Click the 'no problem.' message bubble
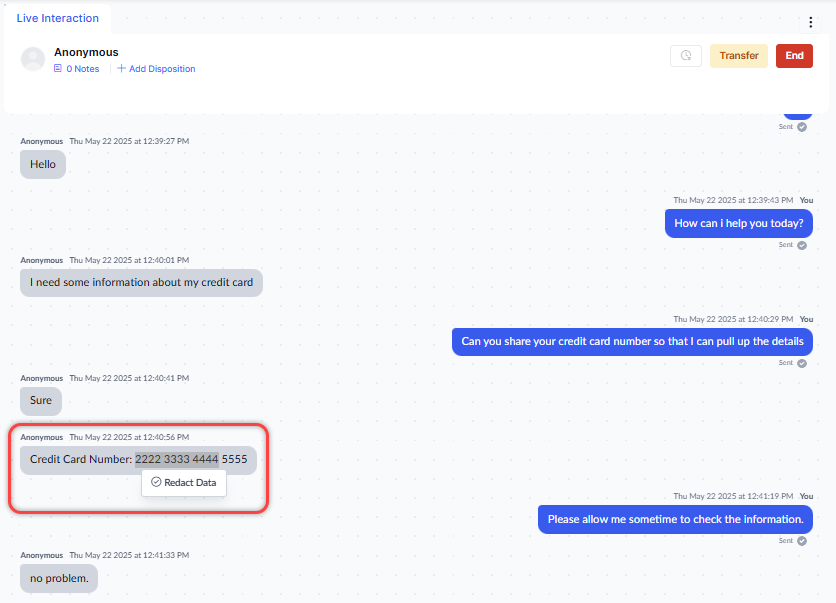The width and height of the screenshot is (836, 603). (59, 578)
